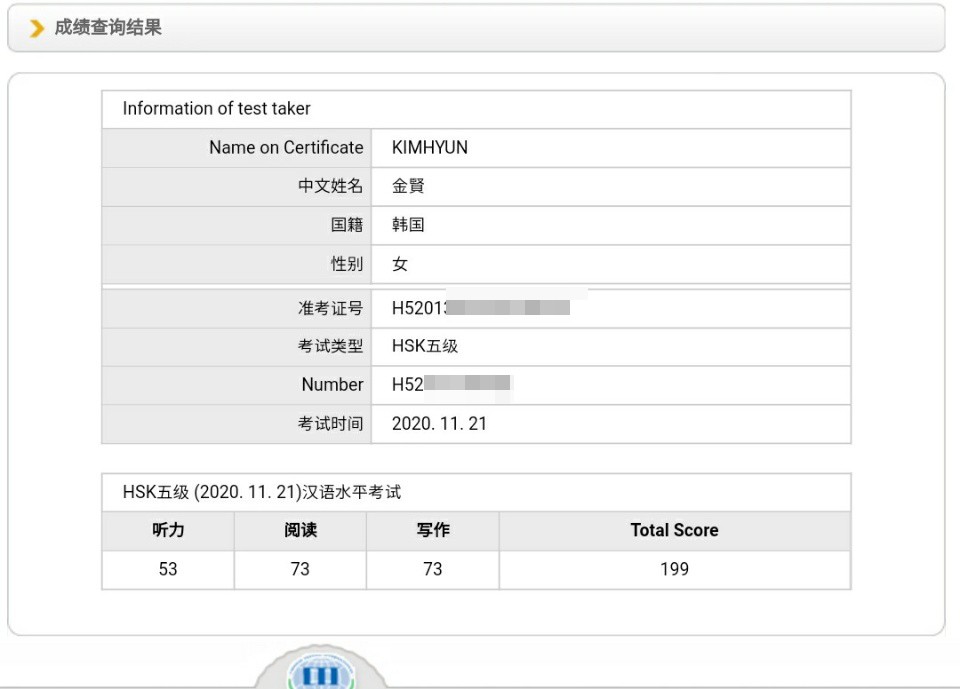The width and height of the screenshot is (960, 689).
Task: Click the Number row label
Action: coord(332,385)
